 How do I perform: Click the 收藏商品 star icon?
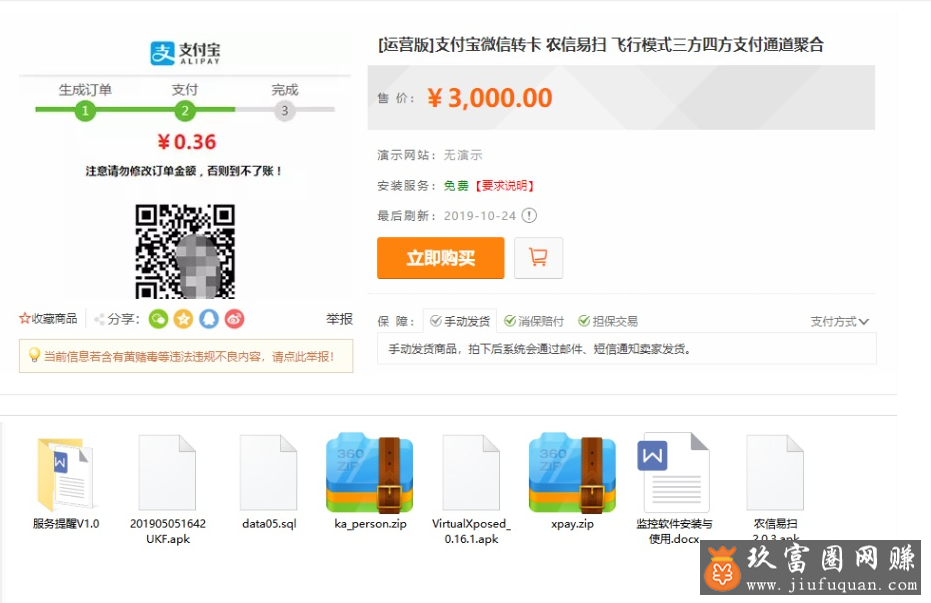pyautogui.click(x=24, y=319)
